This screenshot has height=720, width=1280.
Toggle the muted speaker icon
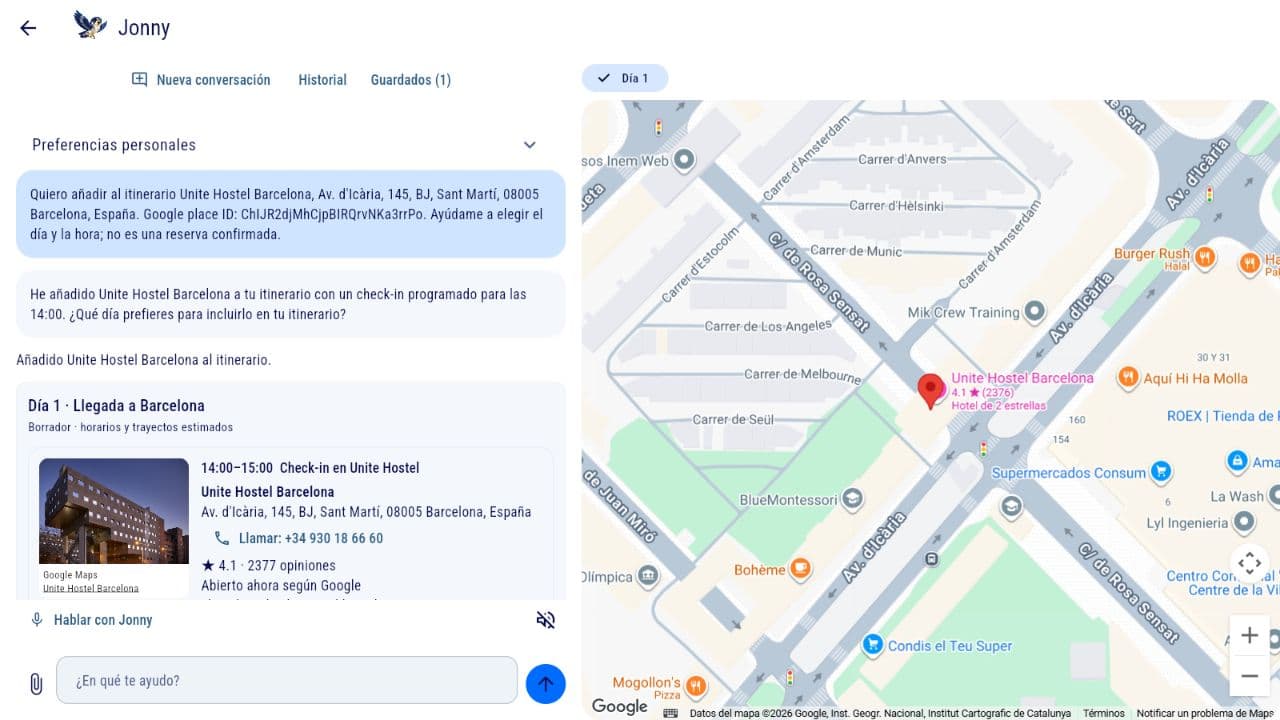click(545, 620)
